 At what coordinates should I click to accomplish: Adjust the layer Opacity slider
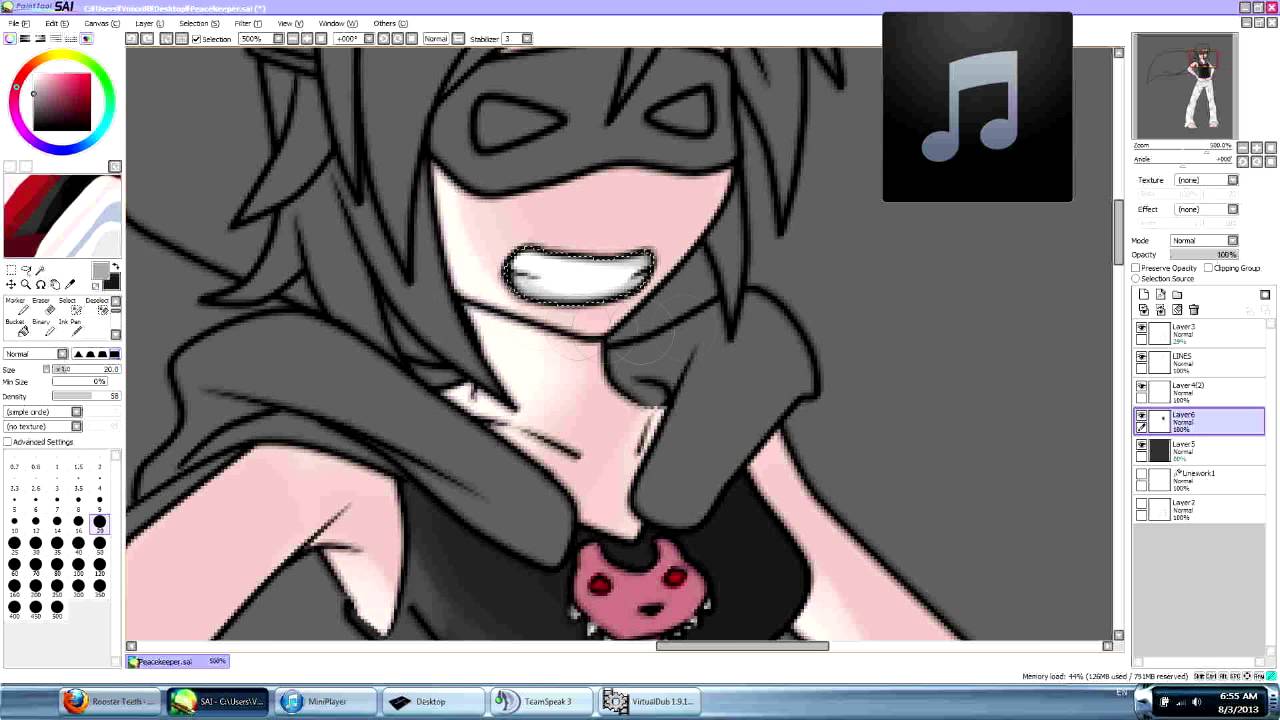tap(1204, 254)
